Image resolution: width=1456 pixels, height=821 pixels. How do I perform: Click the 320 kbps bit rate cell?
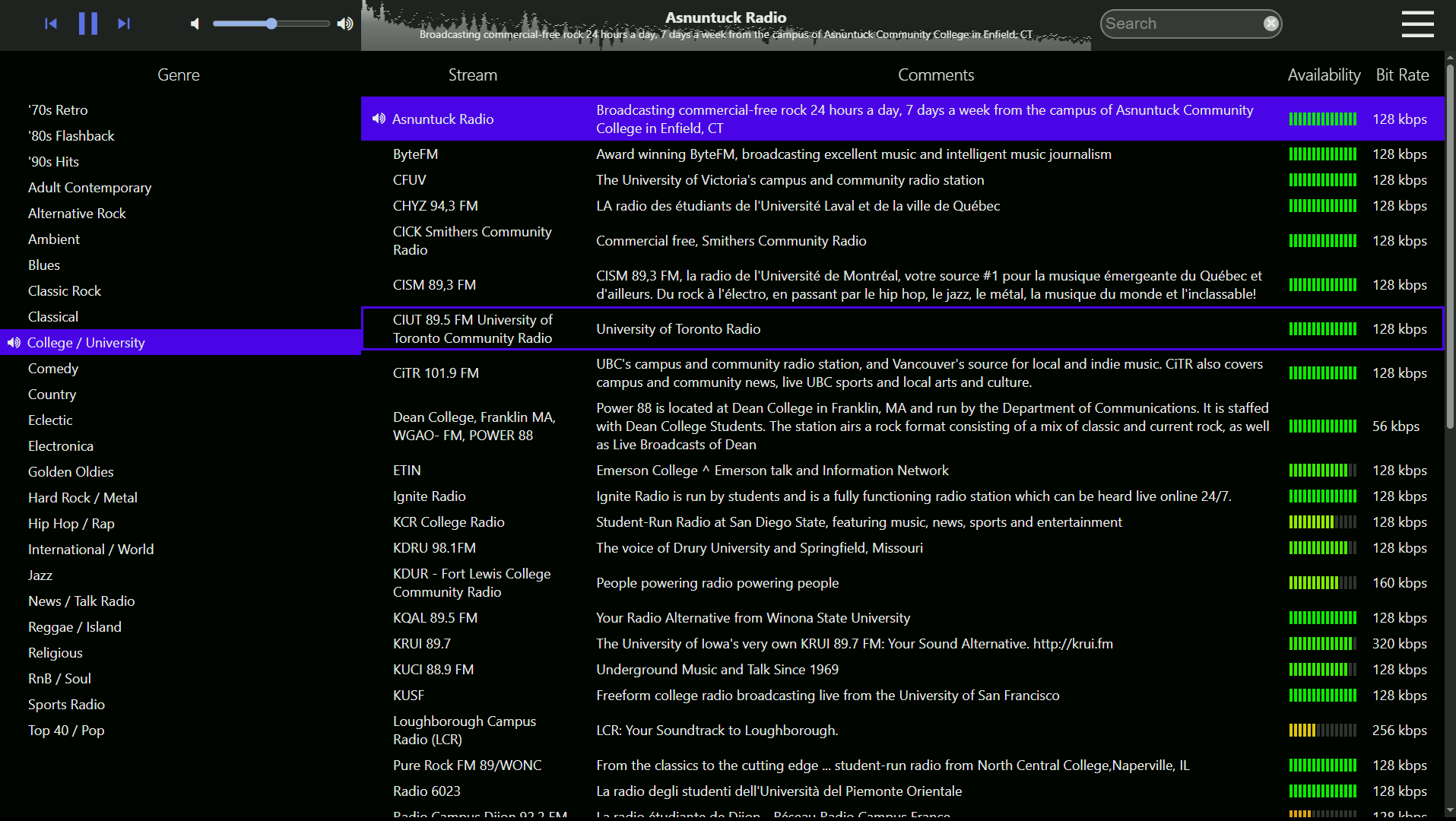coord(1399,643)
